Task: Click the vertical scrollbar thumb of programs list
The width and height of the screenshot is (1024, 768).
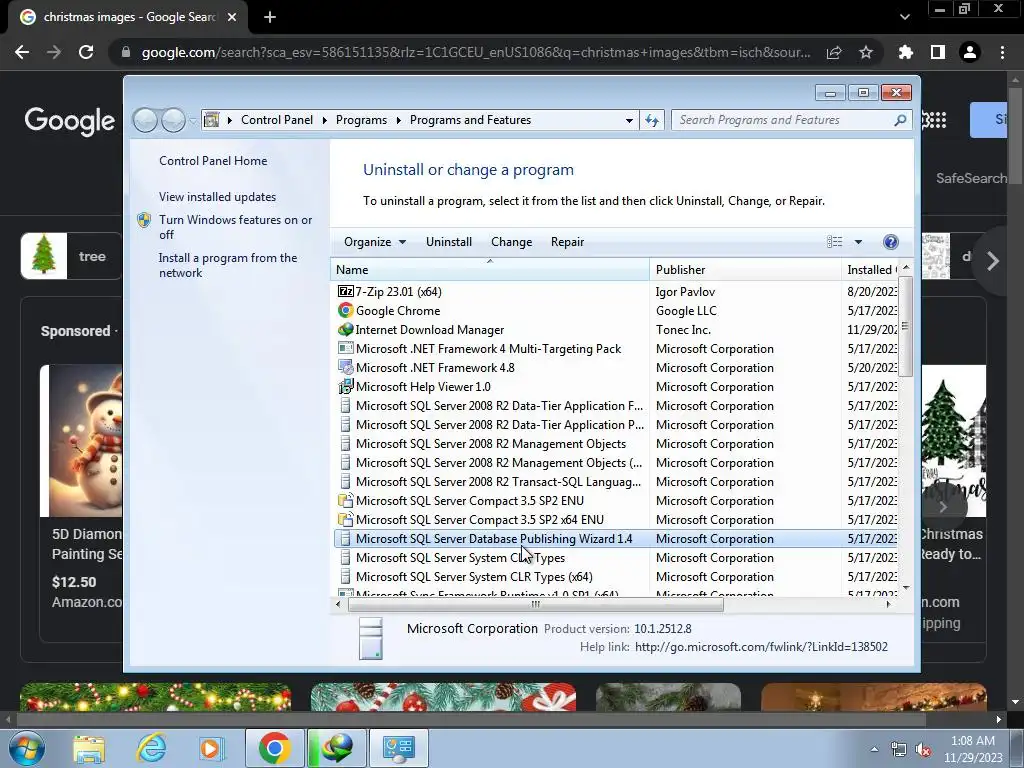Action: (905, 327)
